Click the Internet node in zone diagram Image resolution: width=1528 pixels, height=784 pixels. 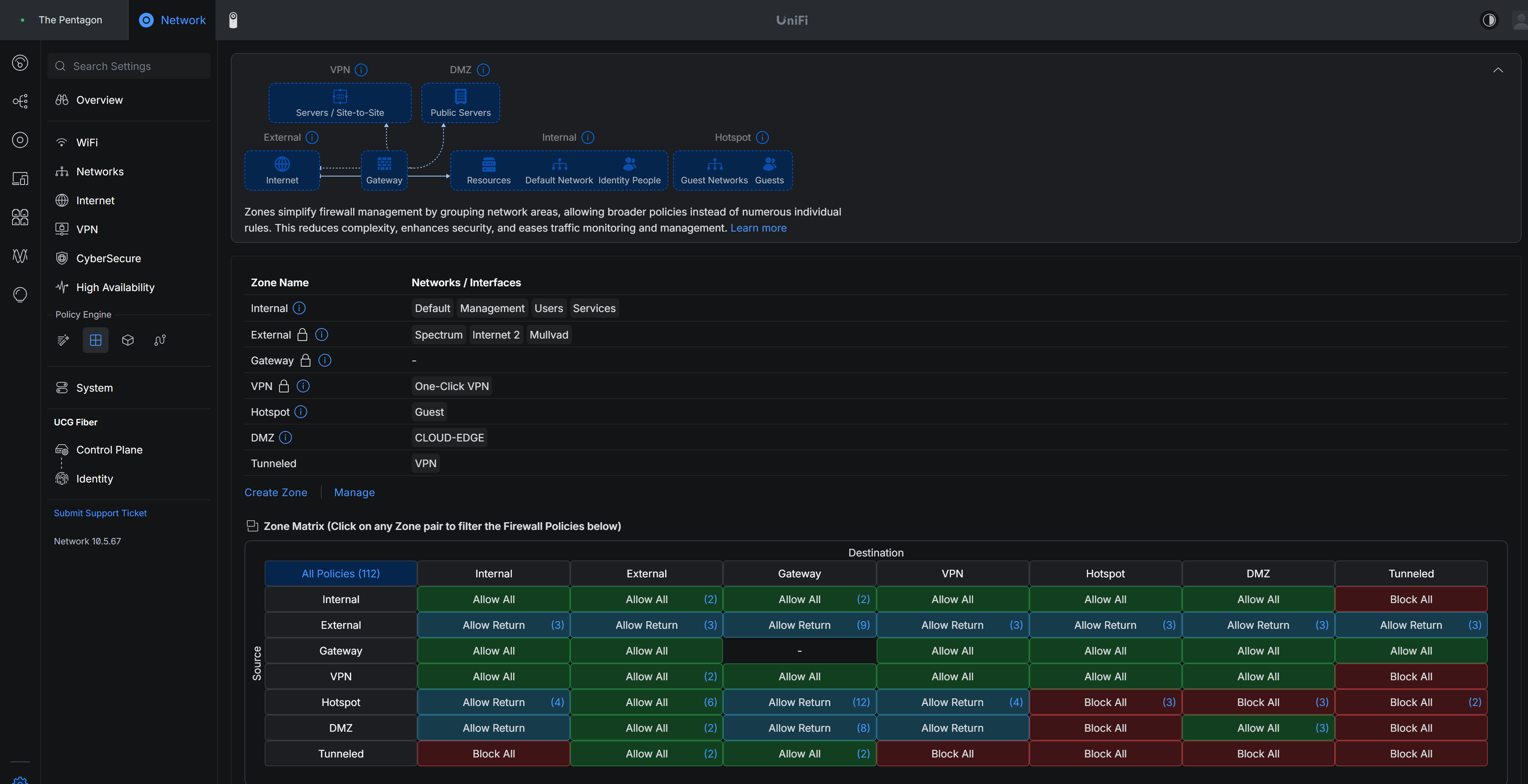point(282,171)
